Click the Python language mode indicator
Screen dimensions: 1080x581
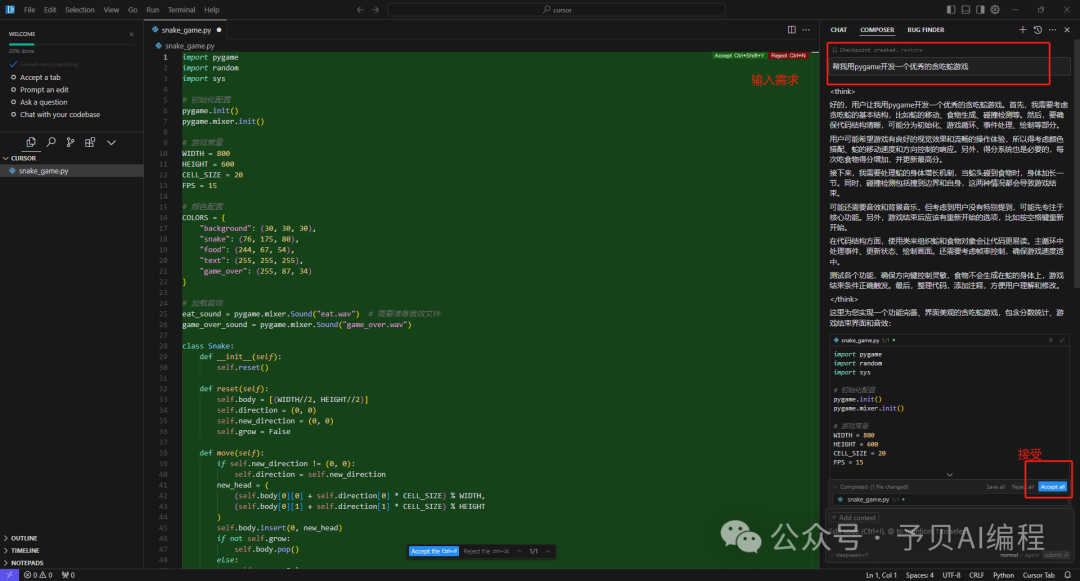[1003, 575]
